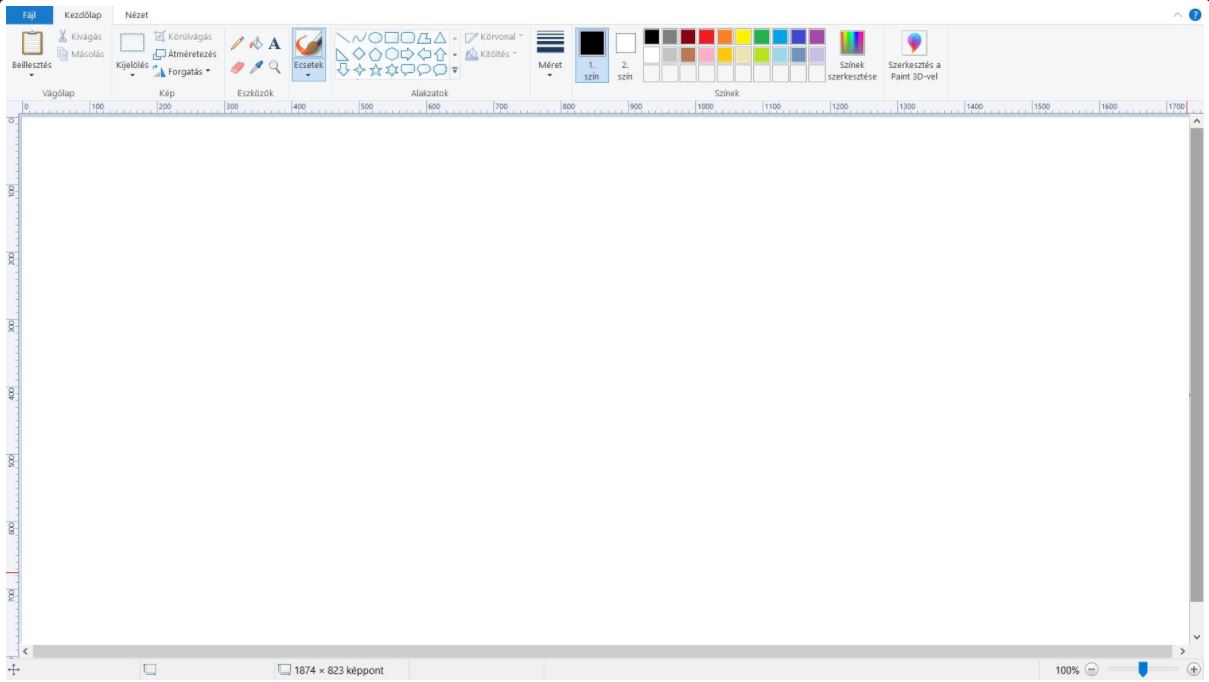Choose the right triangle shape
Screen dimensions: 1209x682
click(x=342, y=55)
